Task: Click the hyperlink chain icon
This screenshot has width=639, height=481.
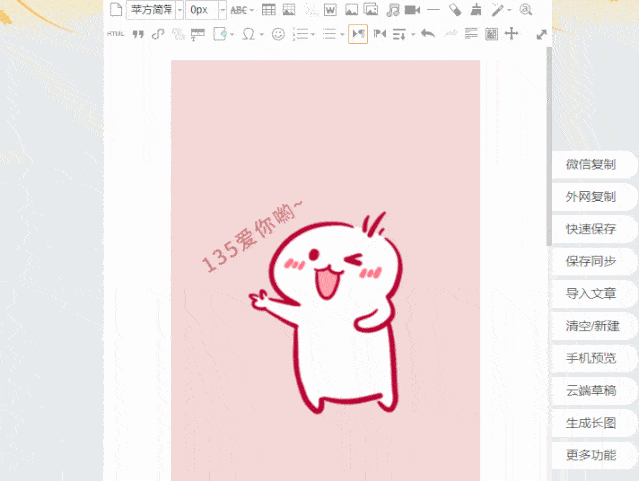Action: tap(158, 34)
